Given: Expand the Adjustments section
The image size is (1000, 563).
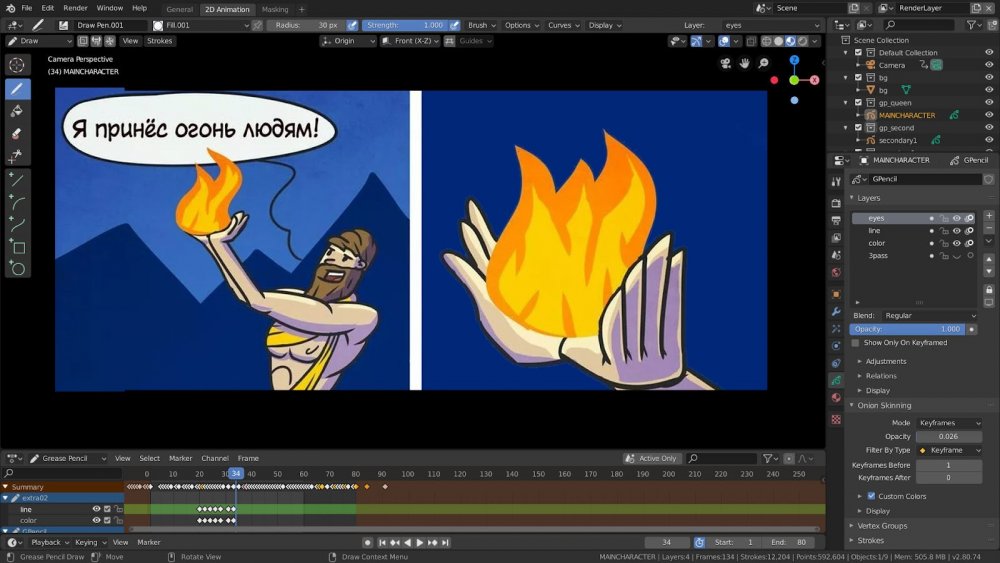Looking at the screenshot, I should tap(885, 361).
